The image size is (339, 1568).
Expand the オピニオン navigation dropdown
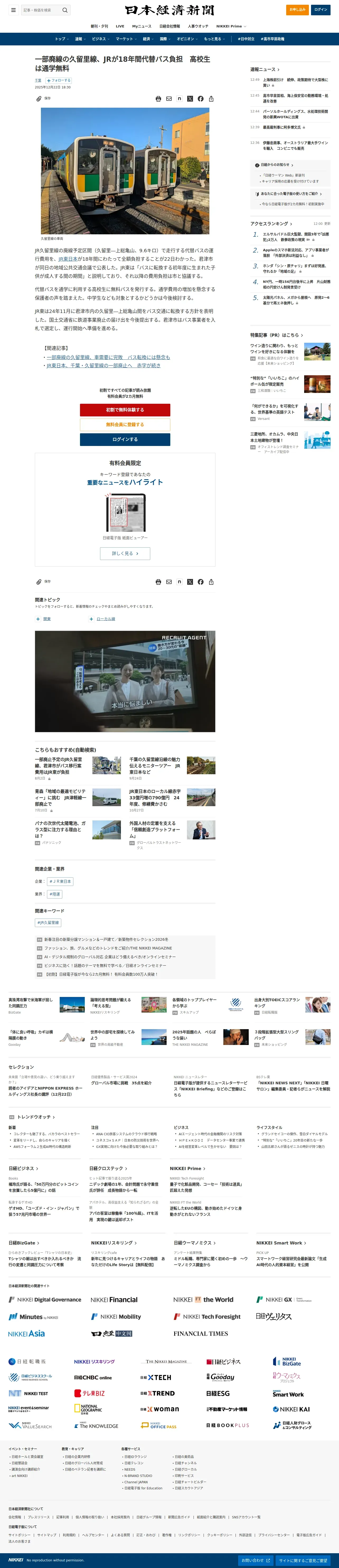coord(187,39)
